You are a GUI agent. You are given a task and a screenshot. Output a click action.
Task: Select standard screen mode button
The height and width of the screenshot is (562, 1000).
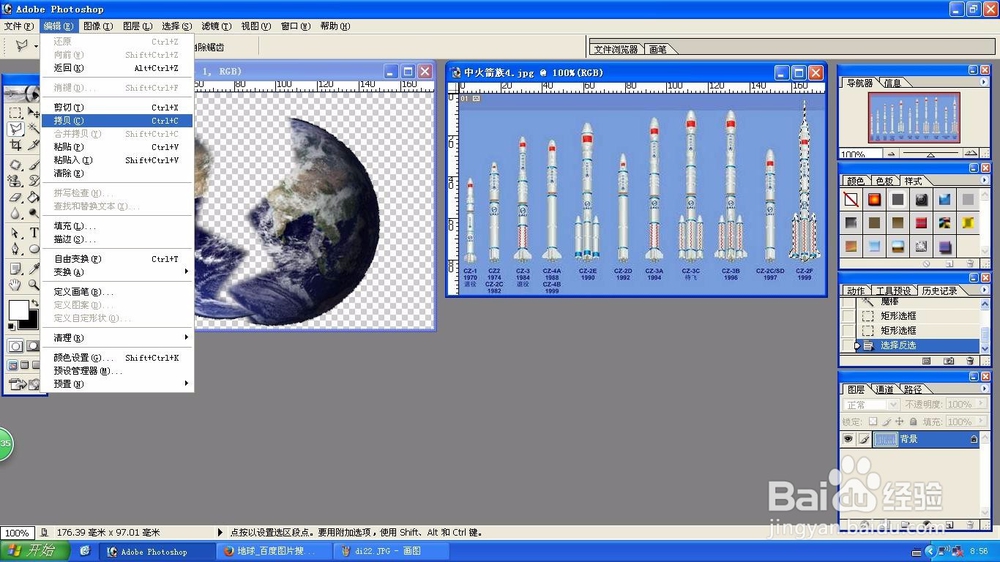pyautogui.click(x=12, y=365)
